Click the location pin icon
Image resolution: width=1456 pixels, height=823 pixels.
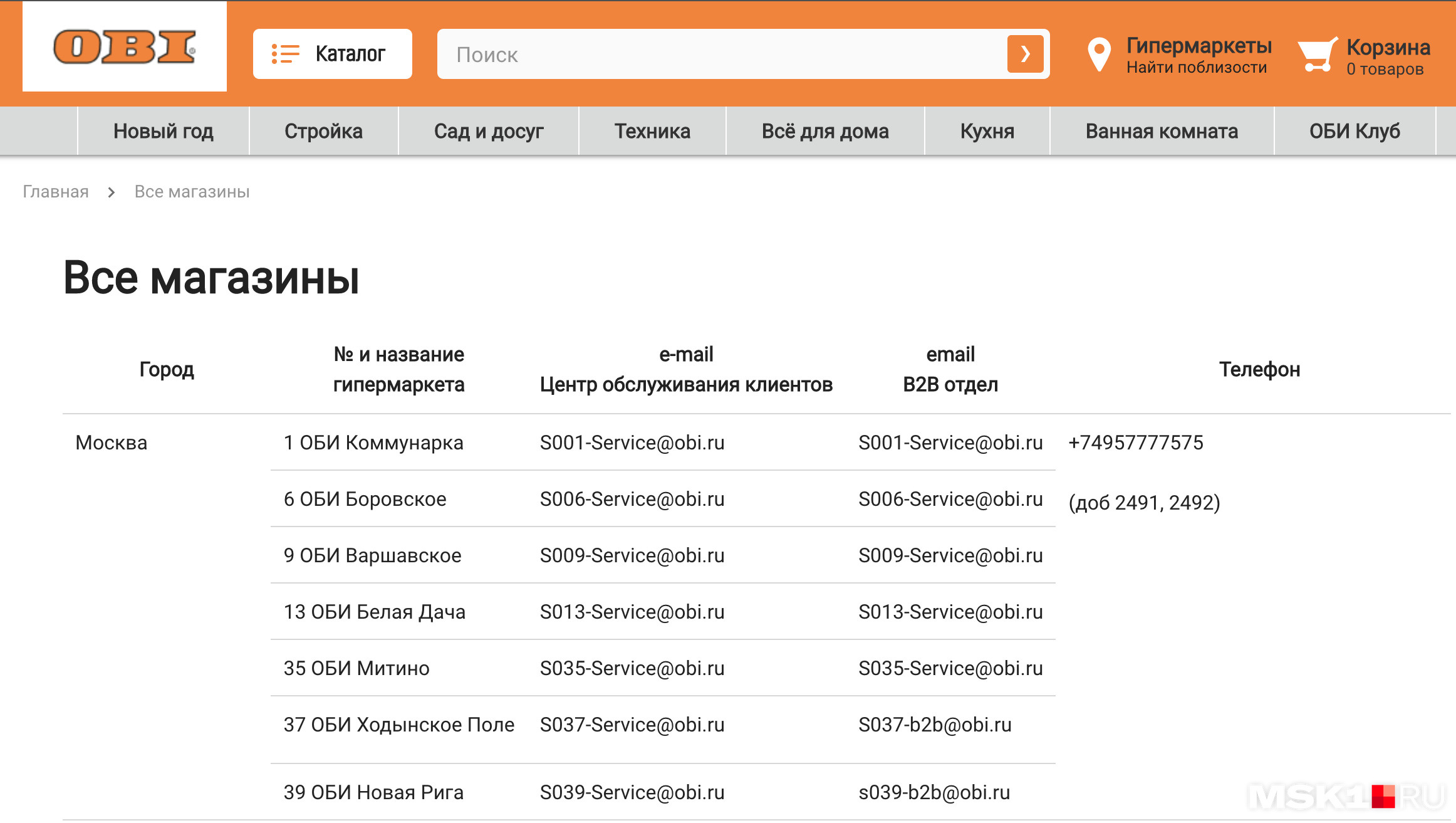1099,55
